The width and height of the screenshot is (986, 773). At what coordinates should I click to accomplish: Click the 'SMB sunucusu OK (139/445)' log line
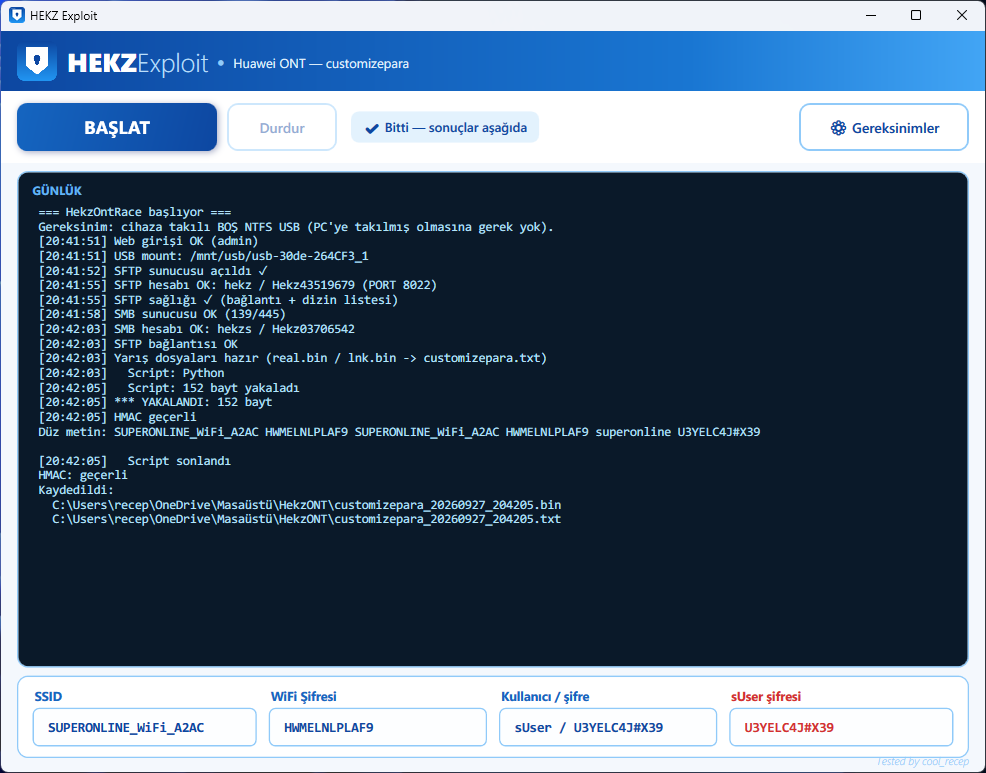pyautogui.click(x=162, y=314)
